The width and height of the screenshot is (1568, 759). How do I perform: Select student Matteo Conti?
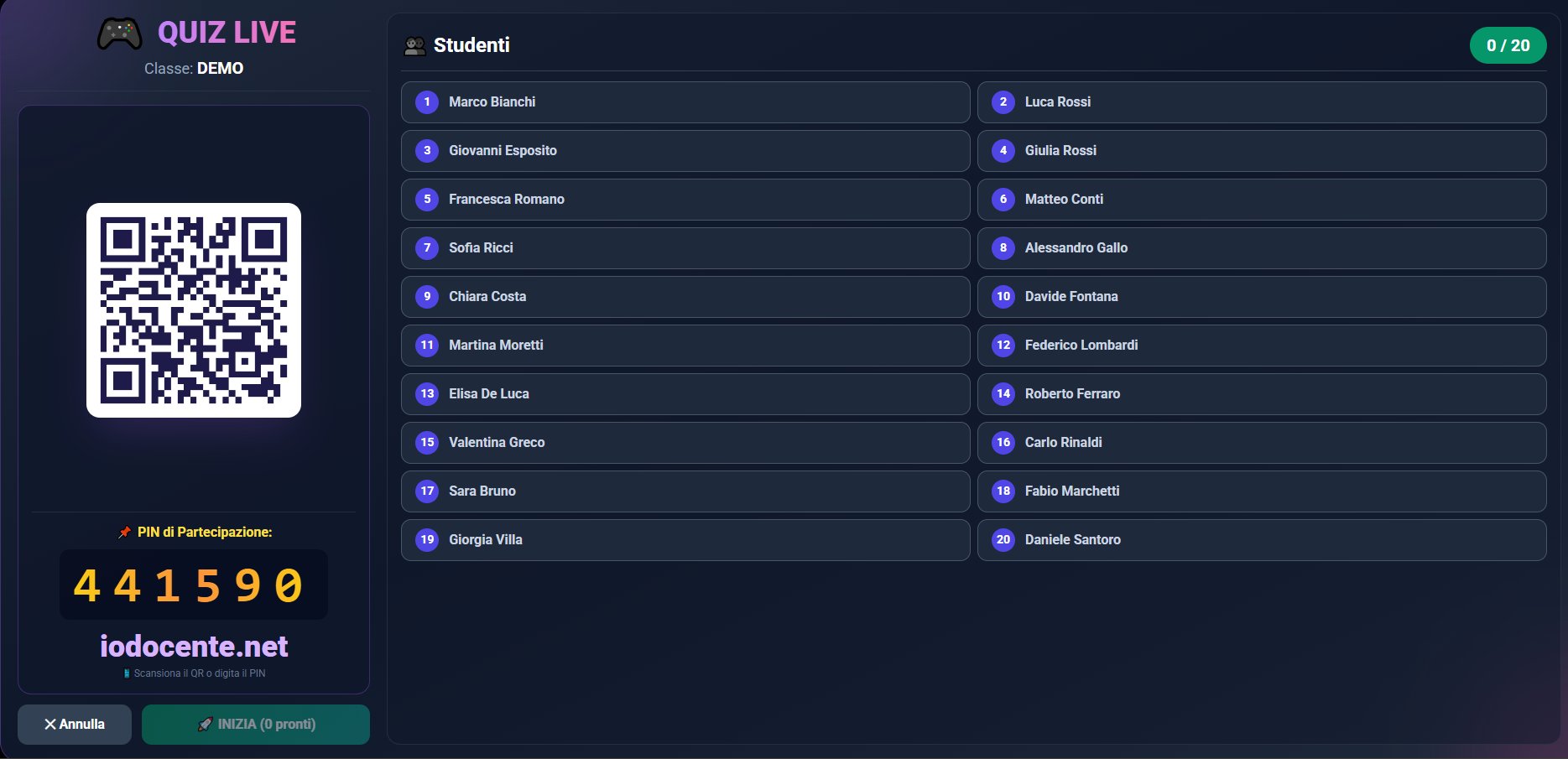point(1262,199)
